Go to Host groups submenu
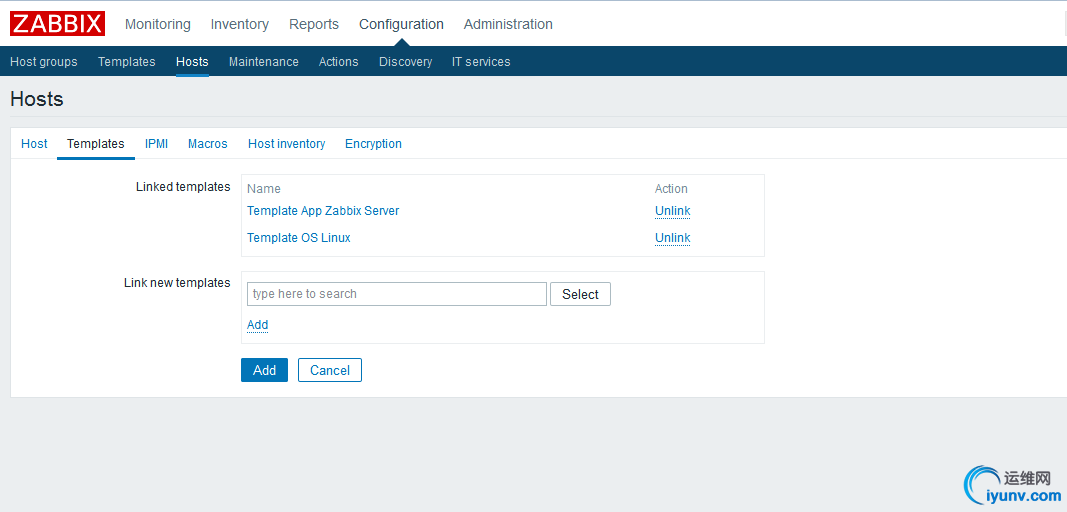The image size is (1067, 512). (44, 62)
